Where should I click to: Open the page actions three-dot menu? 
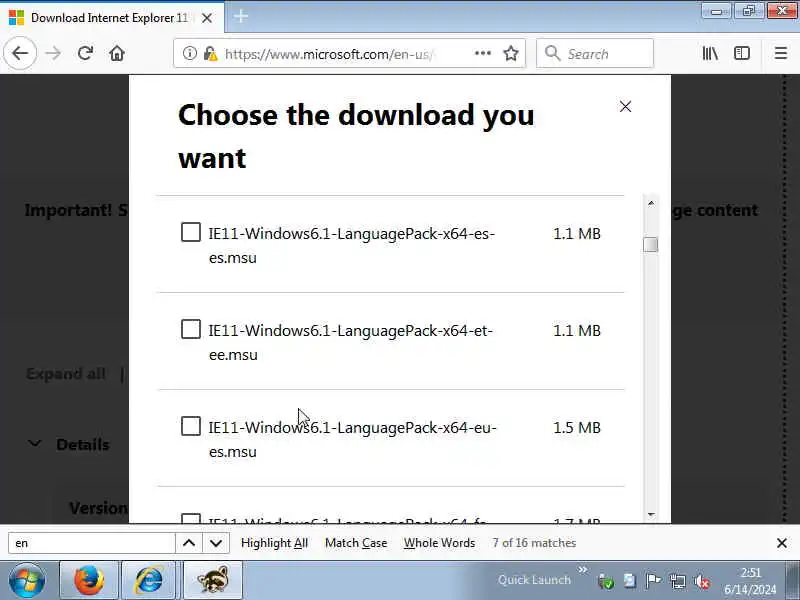483,53
